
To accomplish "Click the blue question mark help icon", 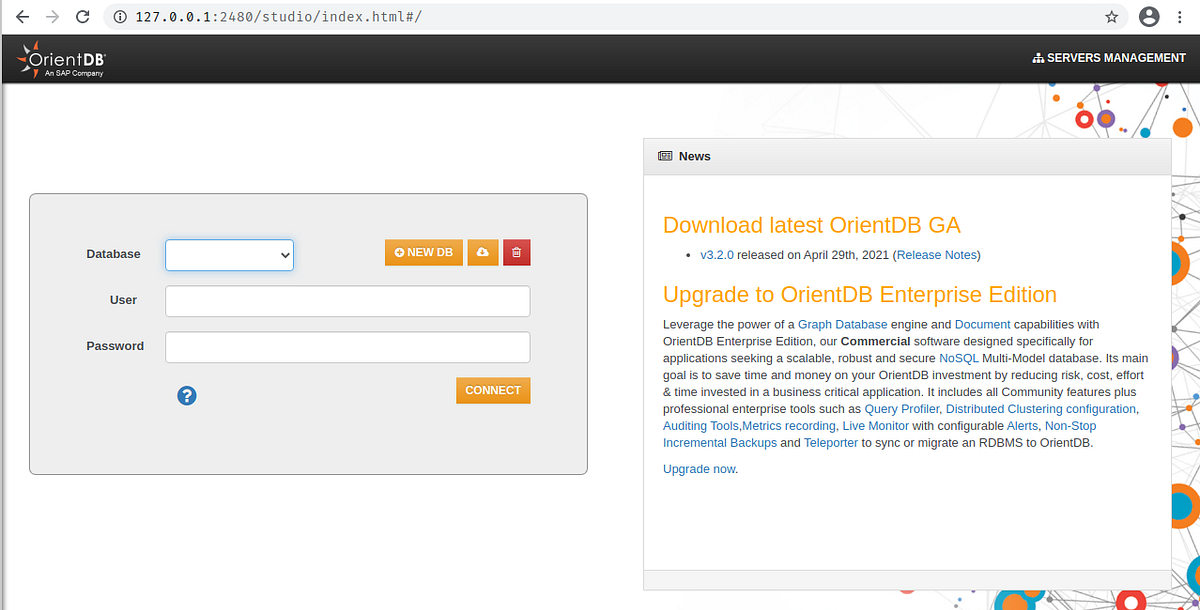I will (x=187, y=396).
